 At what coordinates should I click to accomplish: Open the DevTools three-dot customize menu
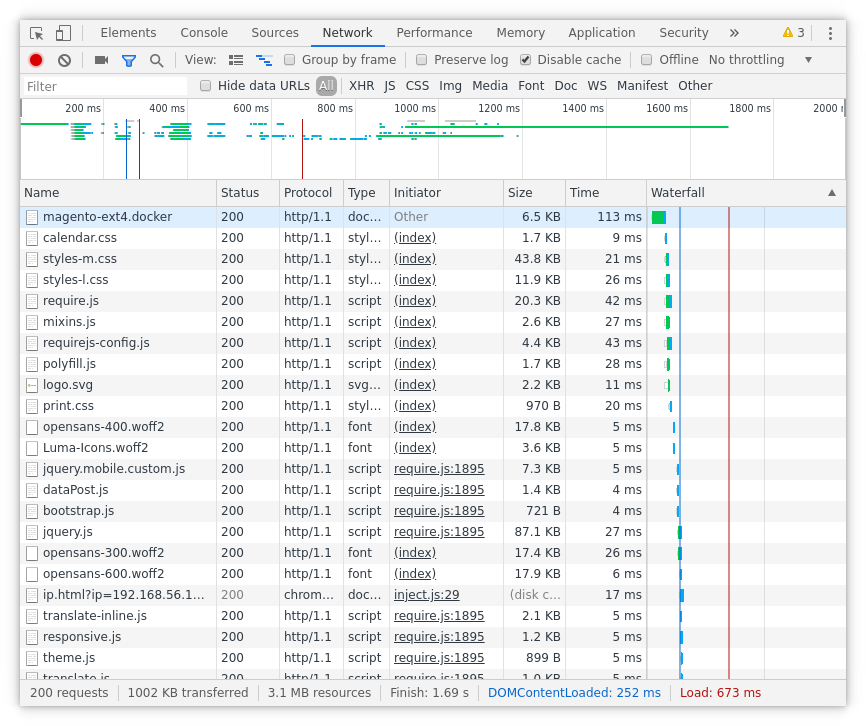click(x=831, y=32)
